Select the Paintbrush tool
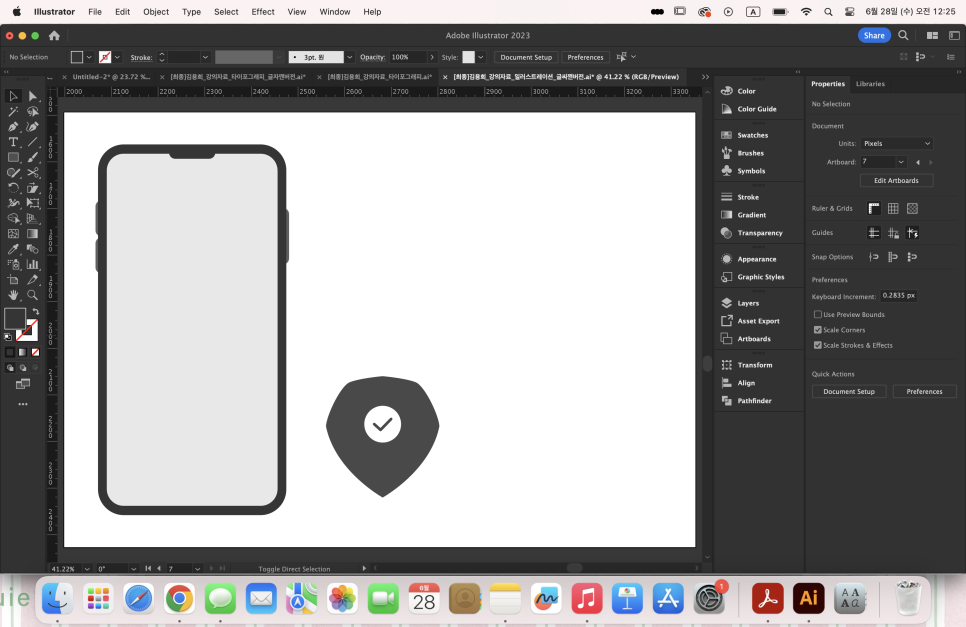The image size is (966, 627). point(33,158)
